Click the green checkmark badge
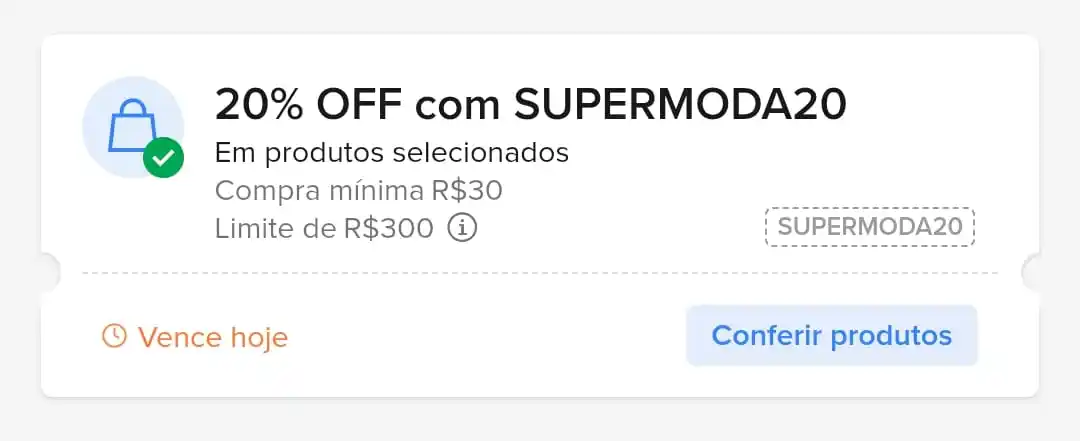Viewport: 1080px width, 441px height. 163,158
